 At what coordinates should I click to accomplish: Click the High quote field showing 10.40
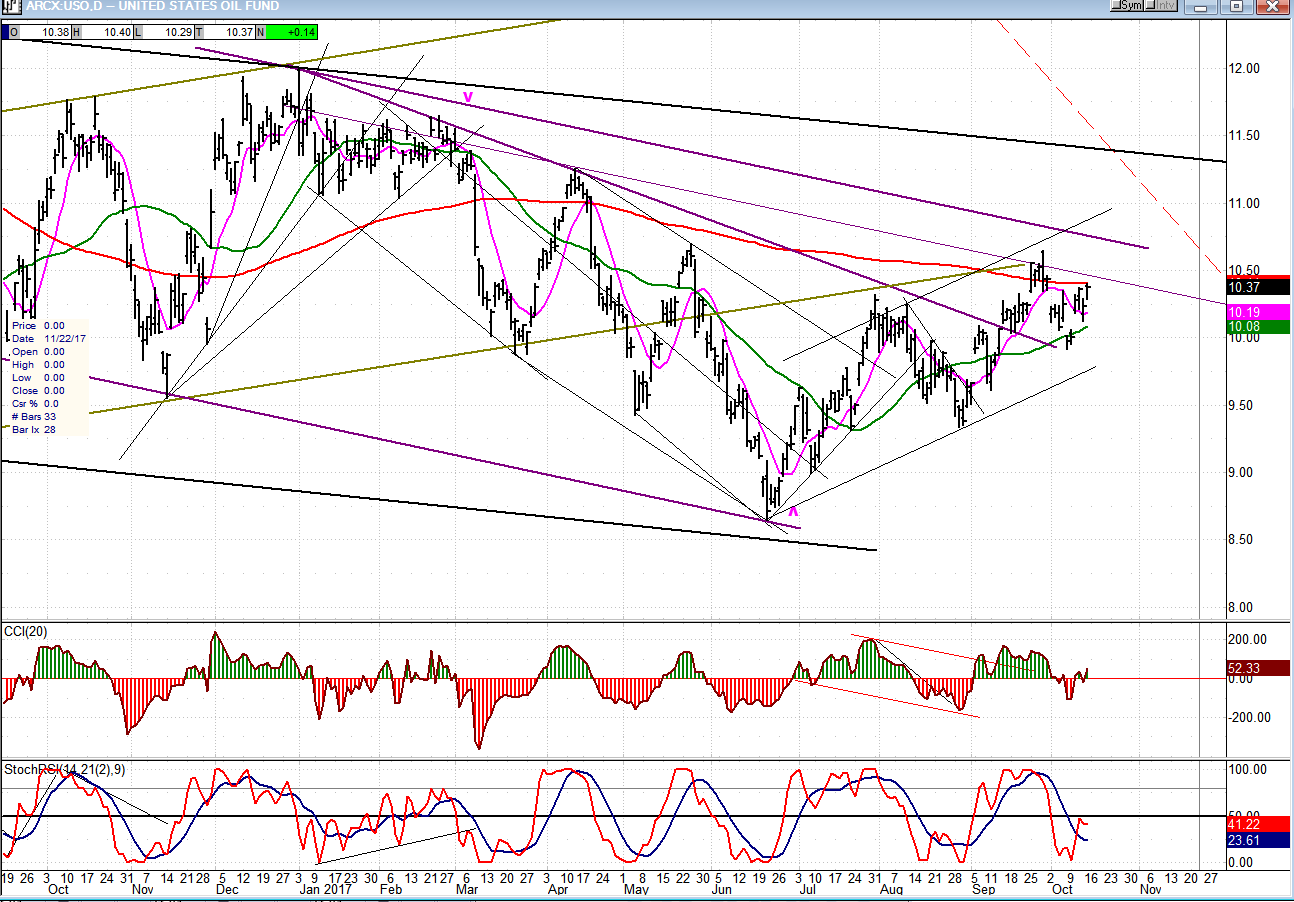pyautogui.click(x=103, y=32)
